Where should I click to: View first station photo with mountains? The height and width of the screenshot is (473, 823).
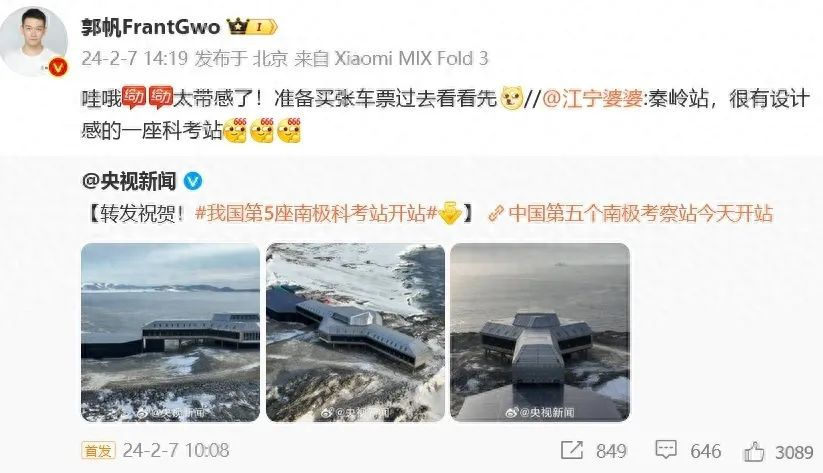click(x=171, y=332)
